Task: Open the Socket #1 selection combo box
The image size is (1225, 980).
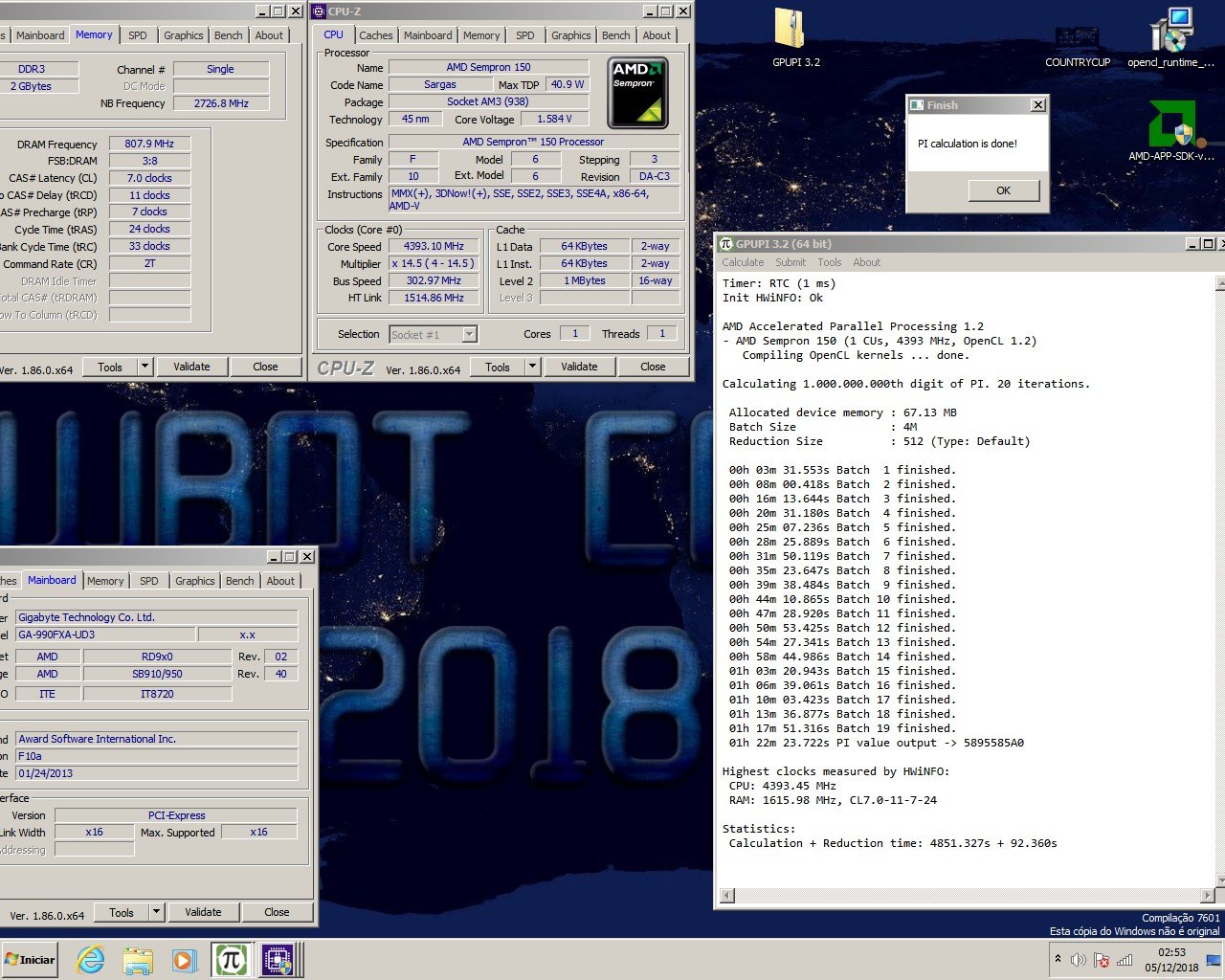Action: point(434,334)
